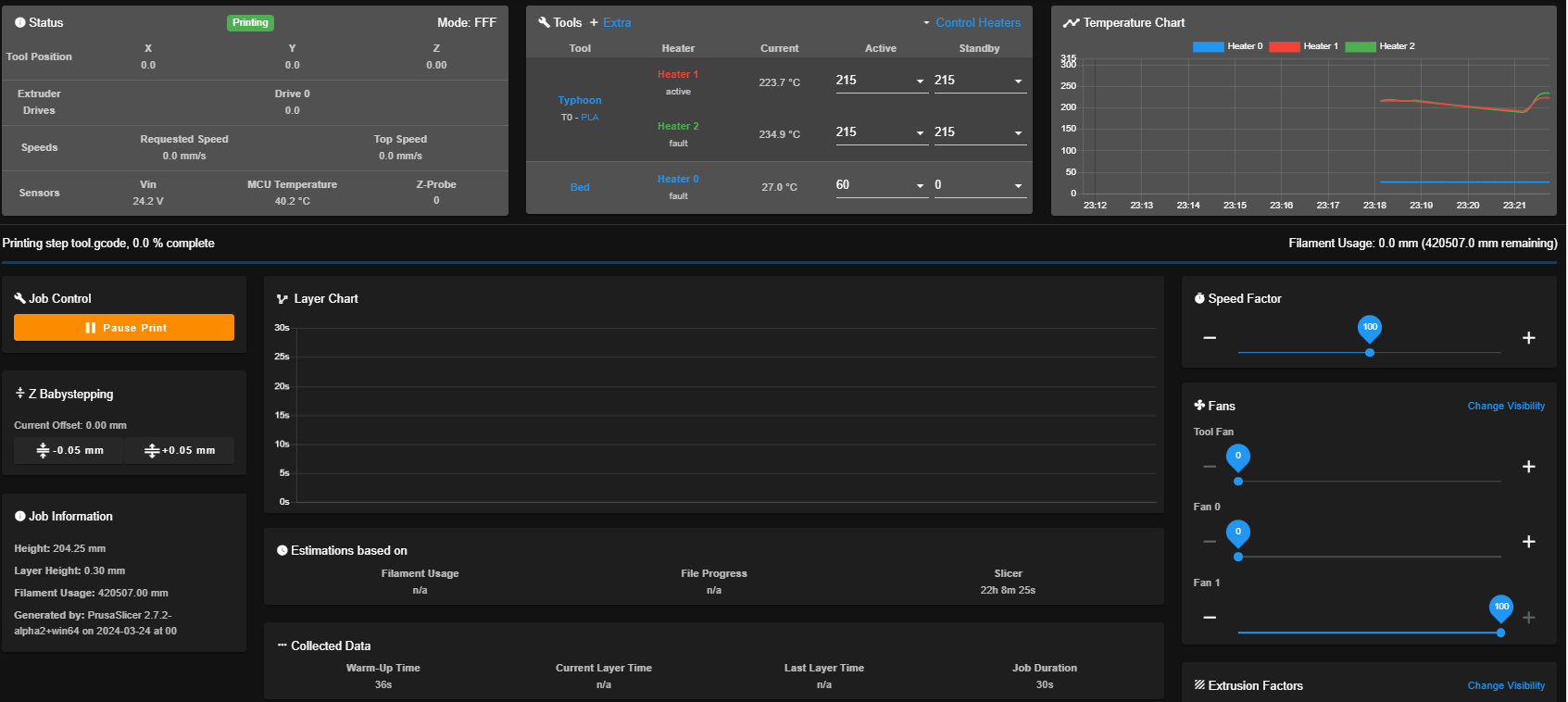Expand Bed active temperature dropdown
The width and height of the screenshot is (1568, 702).
click(921, 186)
